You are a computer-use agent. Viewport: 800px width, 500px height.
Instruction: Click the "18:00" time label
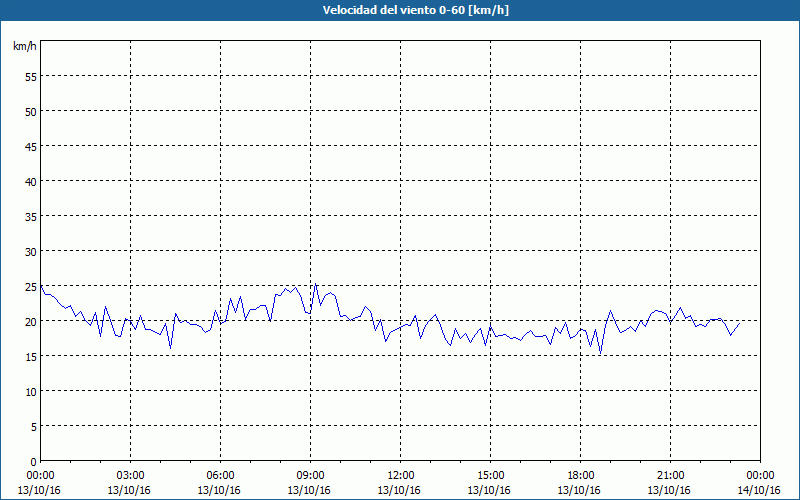pos(581,476)
